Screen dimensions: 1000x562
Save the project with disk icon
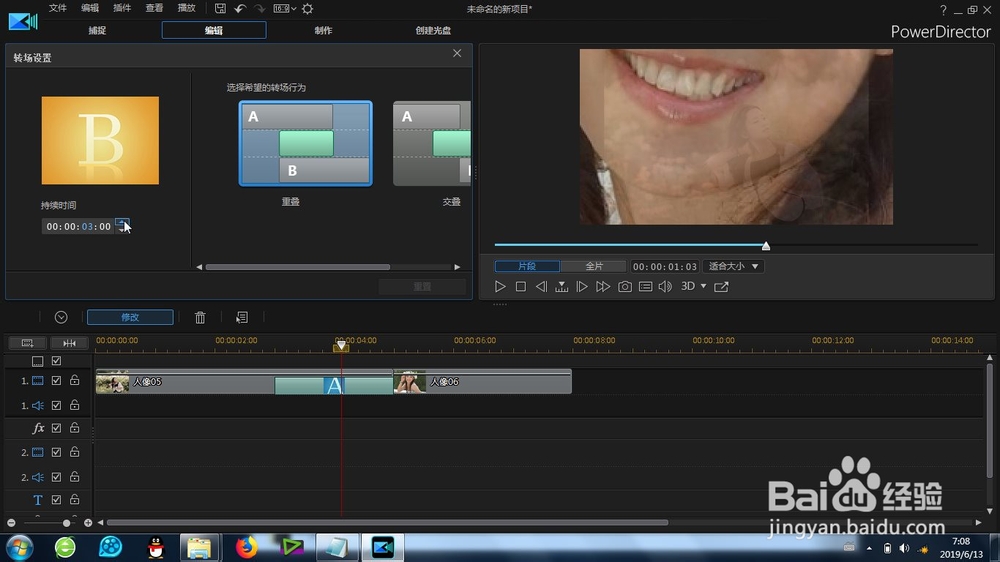[220, 8]
